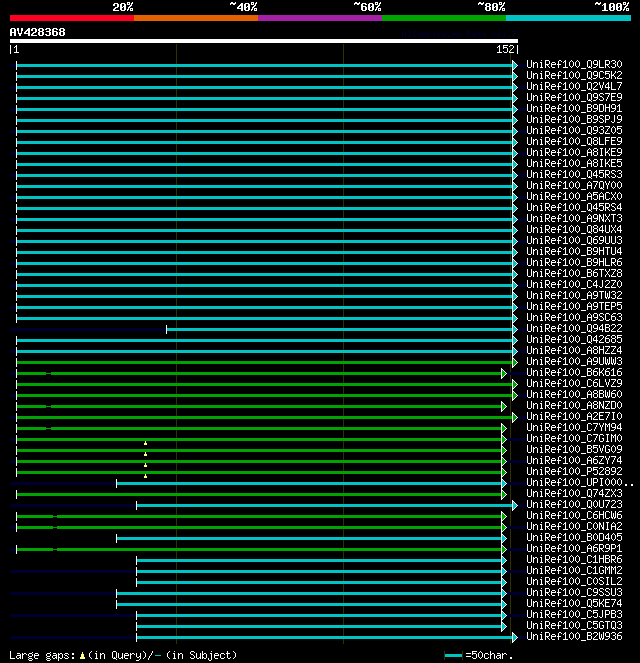Click the red 20% identity legend segment
640x663 pixels.
[x=72, y=18]
